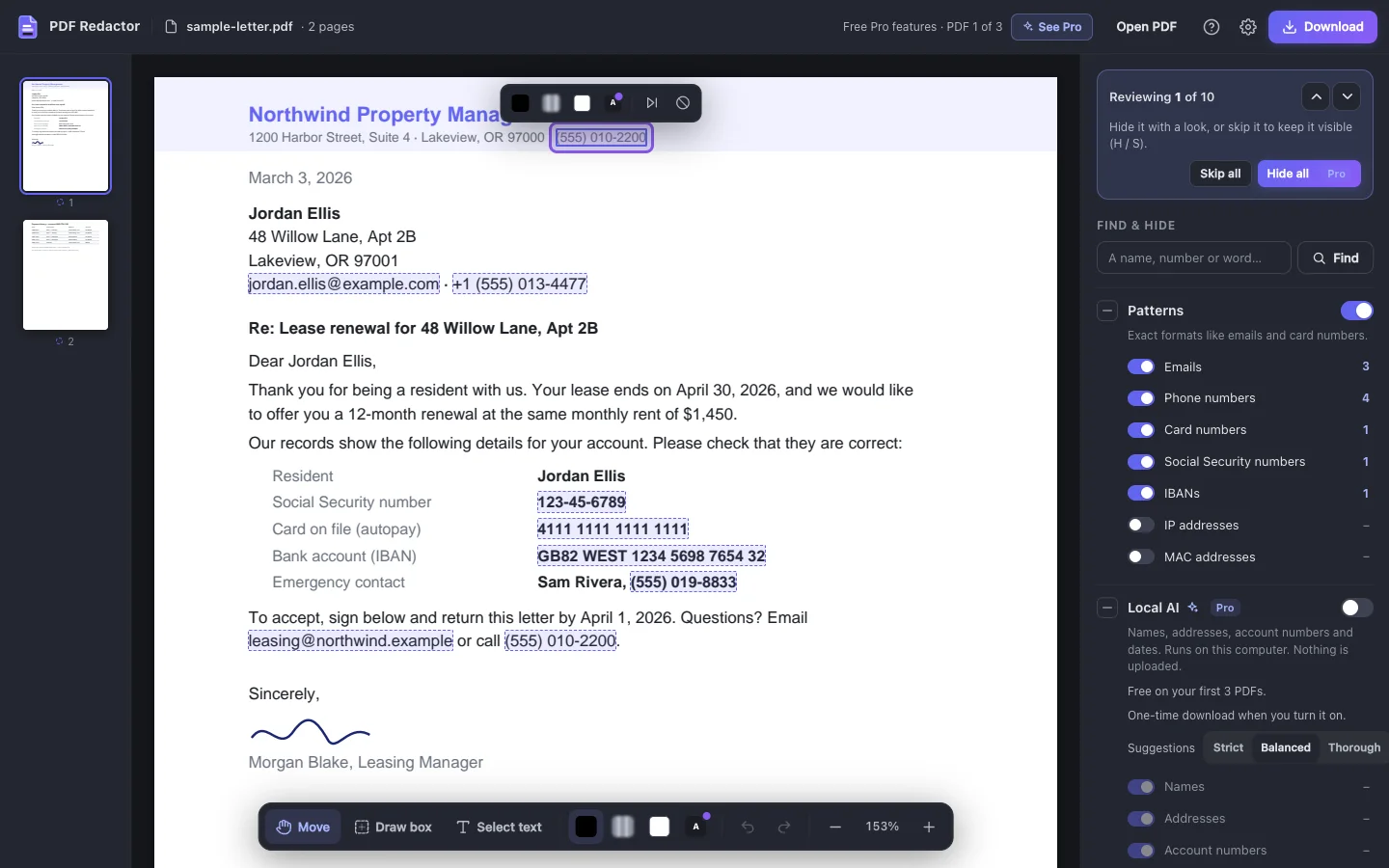Click the Skip all button
This screenshot has height=868, width=1389.
pyautogui.click(x=1220, y=174)
